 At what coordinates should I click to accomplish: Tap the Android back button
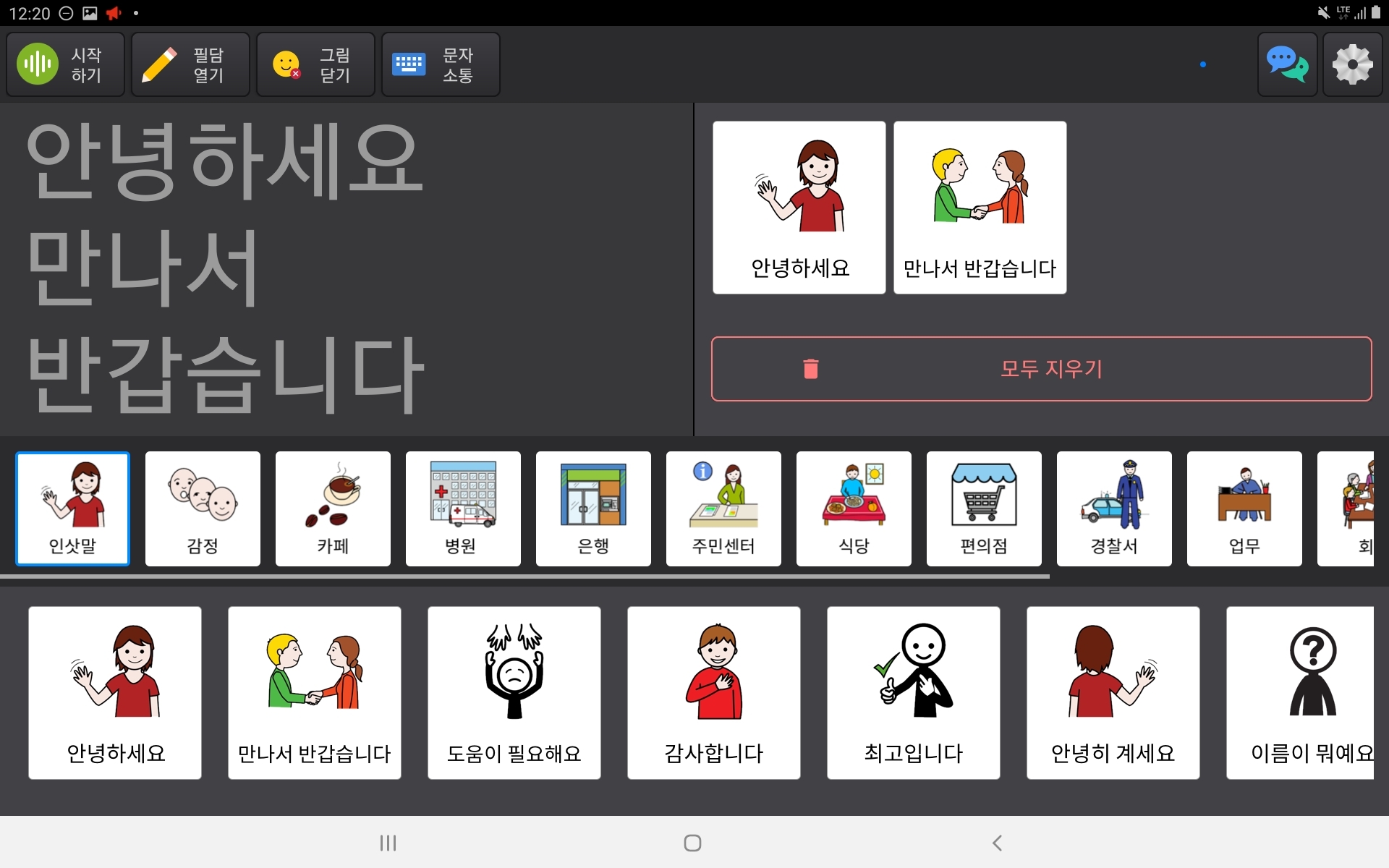tap(997, 843)
